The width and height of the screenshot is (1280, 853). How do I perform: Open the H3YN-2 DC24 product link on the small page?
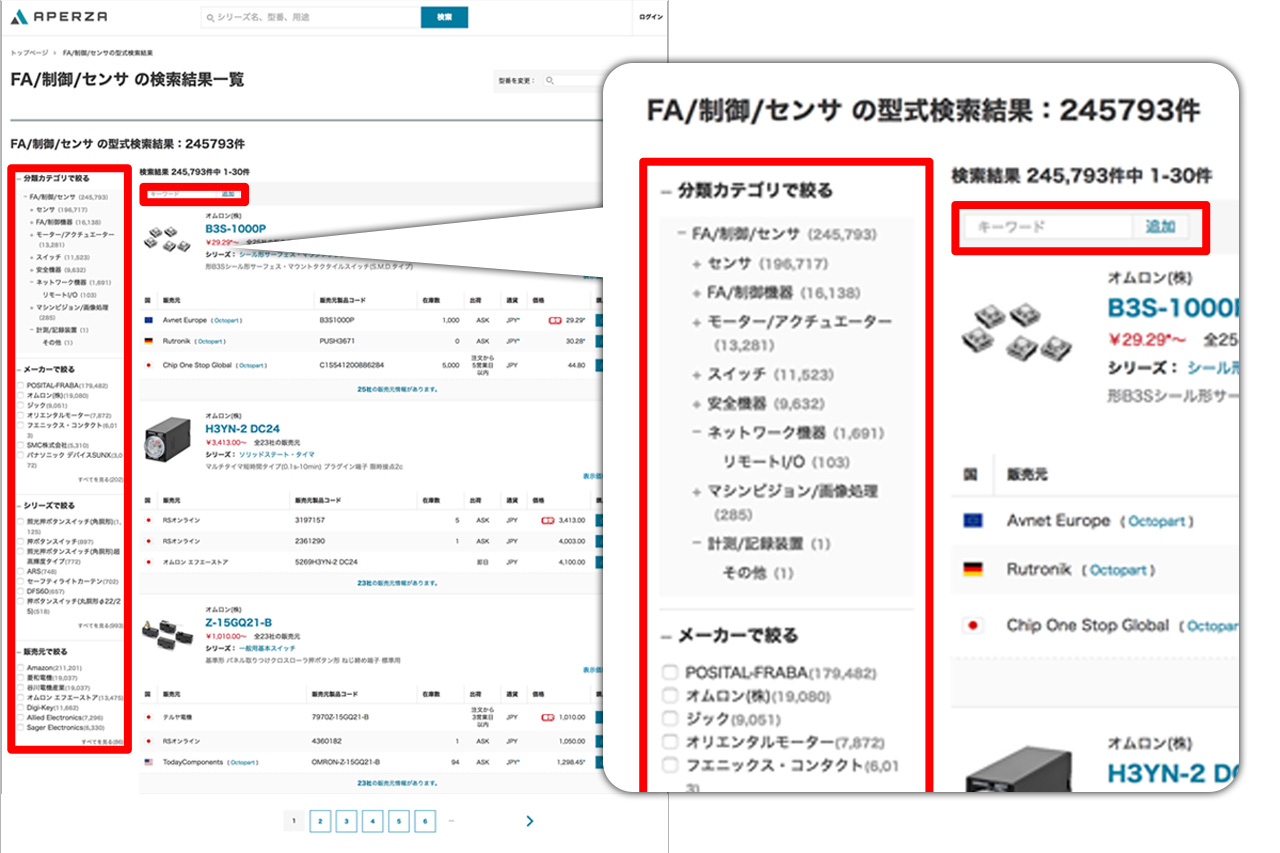click(x=242, y=429)
